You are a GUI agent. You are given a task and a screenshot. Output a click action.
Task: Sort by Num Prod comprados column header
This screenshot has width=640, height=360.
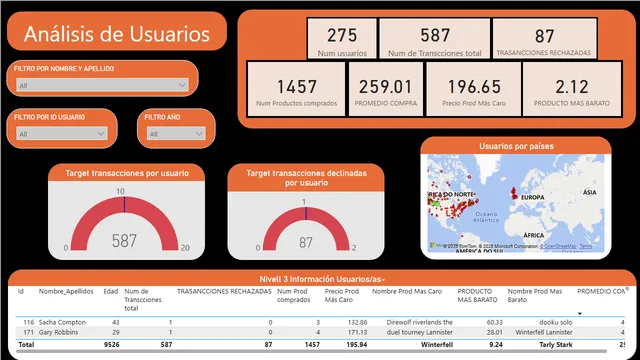[294, 296]
